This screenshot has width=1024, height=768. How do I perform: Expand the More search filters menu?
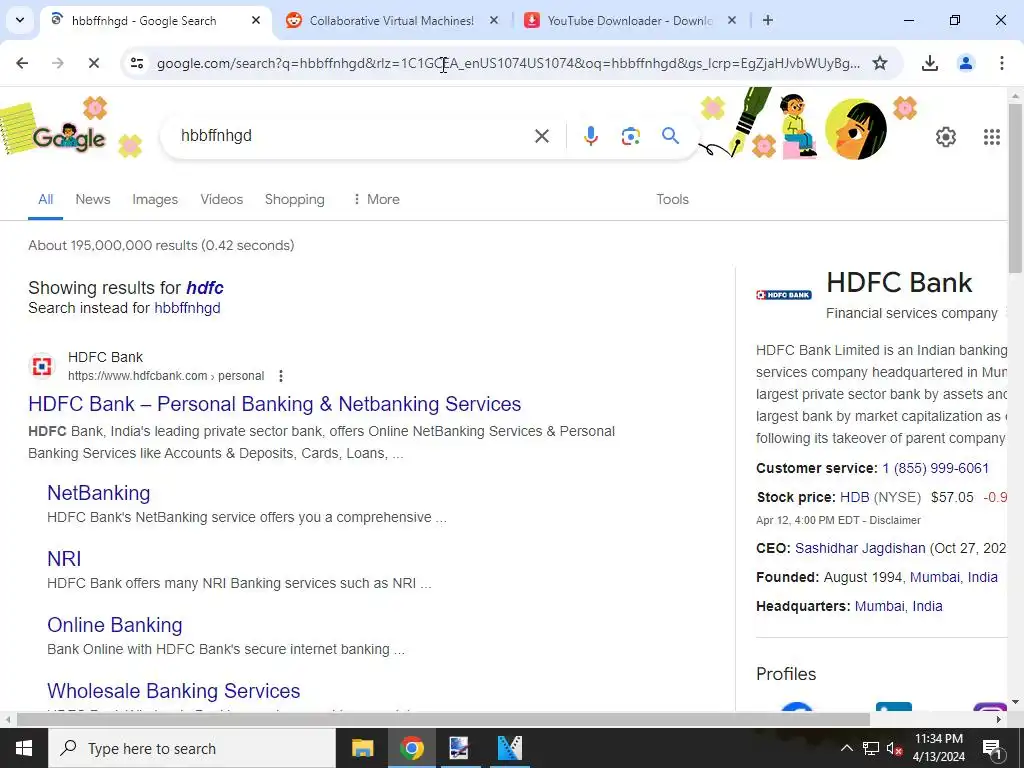pyautogui.click(x=376, y=199)
